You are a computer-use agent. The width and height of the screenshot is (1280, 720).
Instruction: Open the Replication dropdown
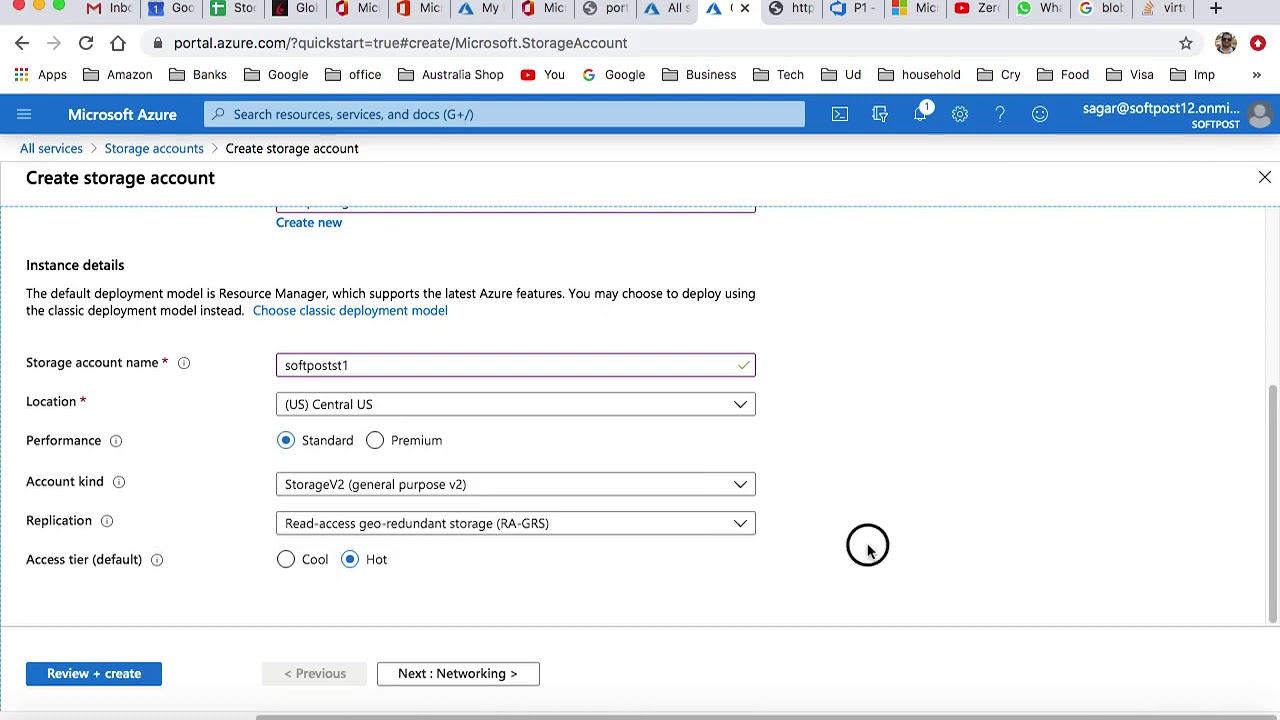click(x=516, y=523)
